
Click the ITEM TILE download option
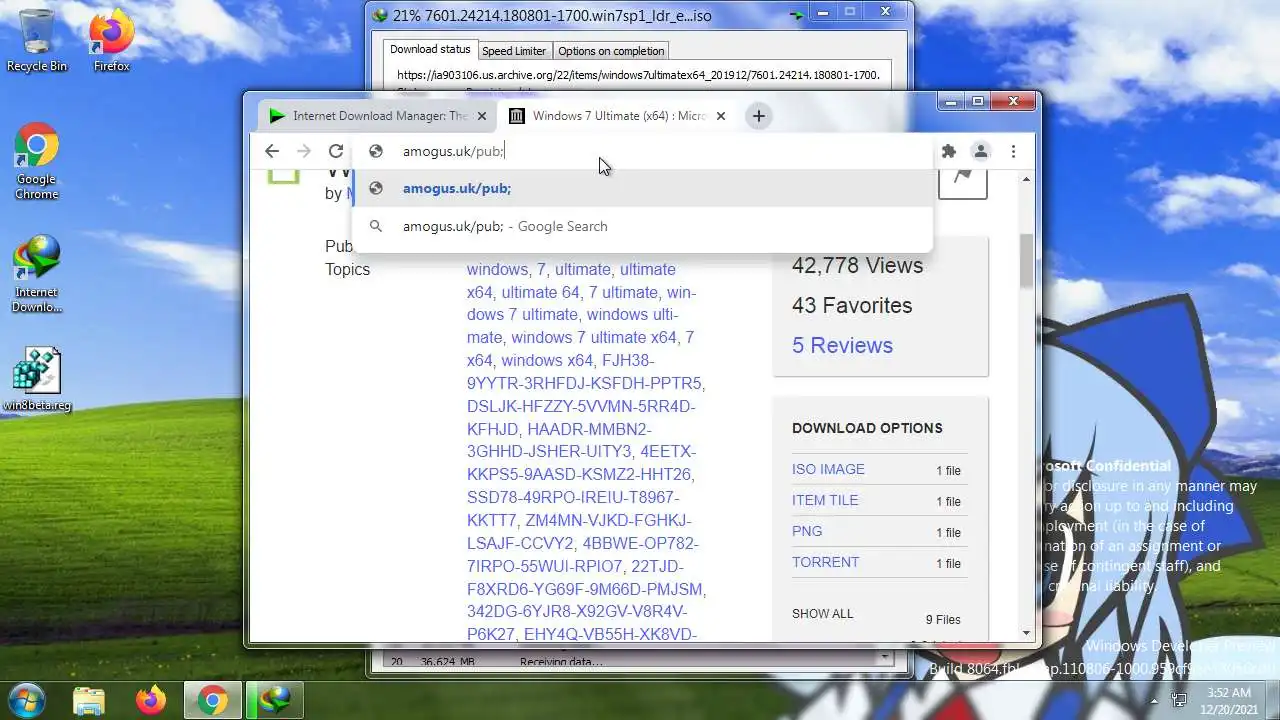(x=825, y=500)
